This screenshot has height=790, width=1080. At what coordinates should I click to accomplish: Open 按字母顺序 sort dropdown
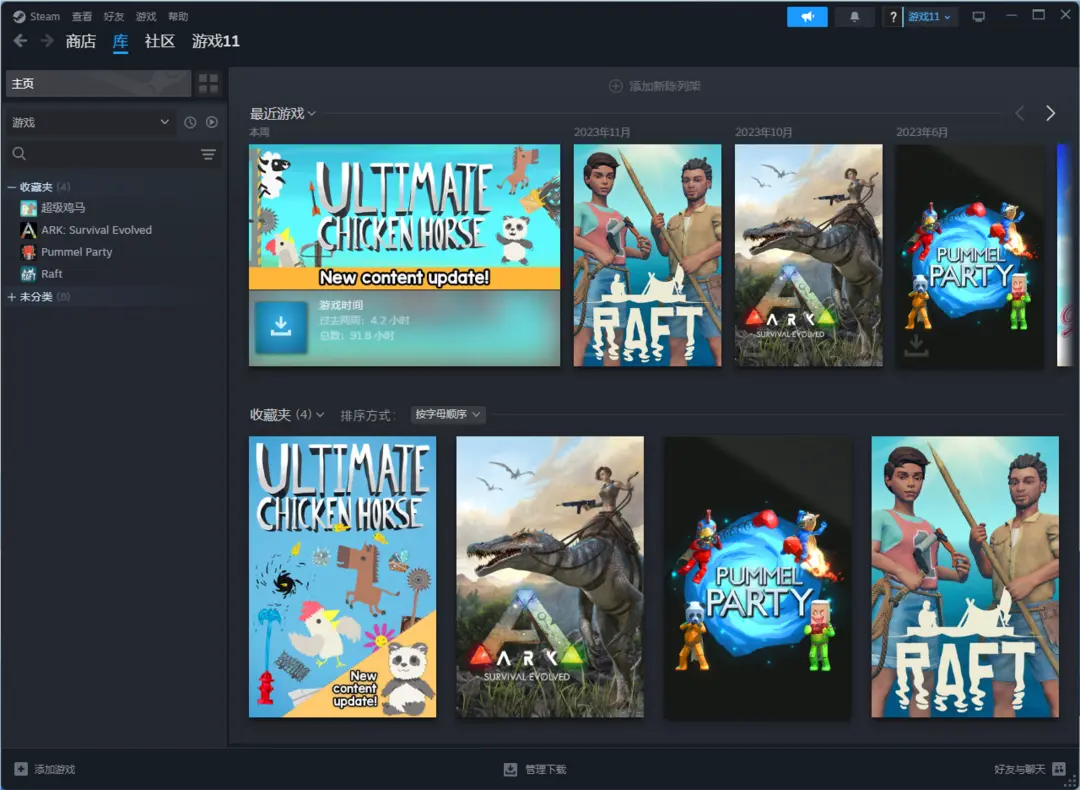[448, 414]
